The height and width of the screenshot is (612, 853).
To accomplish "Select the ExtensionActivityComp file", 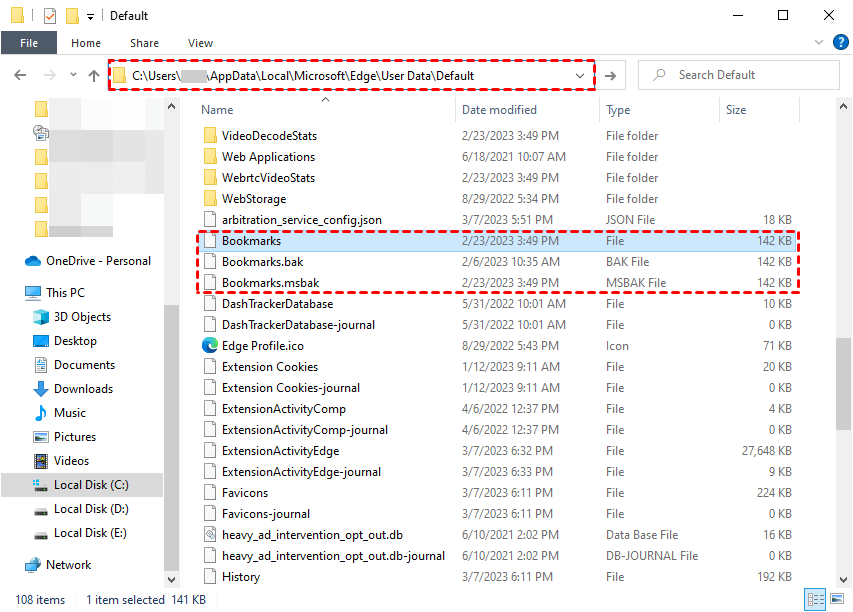I will [498, 409].
